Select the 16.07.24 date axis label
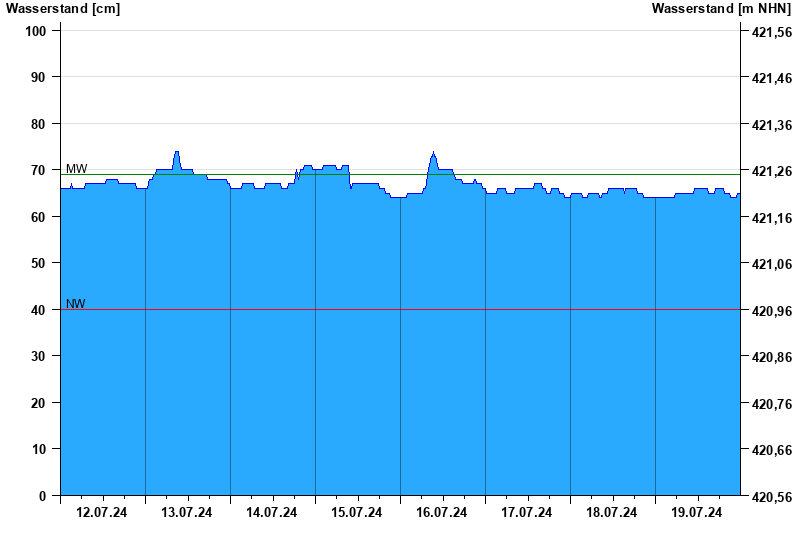The height and width of the screenshot is (550, 800). 441,512
